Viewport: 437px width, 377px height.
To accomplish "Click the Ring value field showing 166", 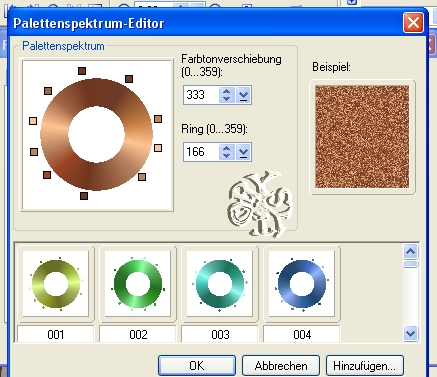I will click(x=201, y=152).
